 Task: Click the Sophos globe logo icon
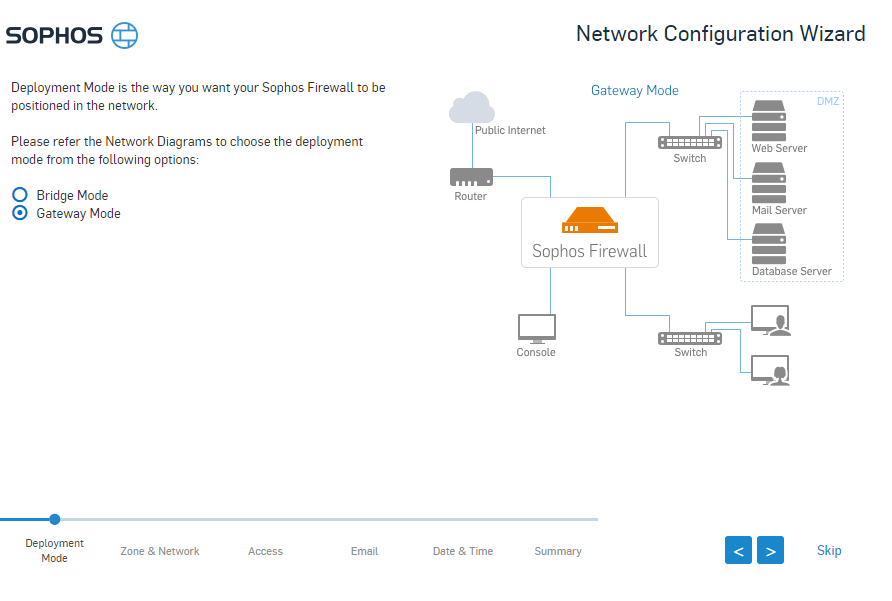point(124,35)
